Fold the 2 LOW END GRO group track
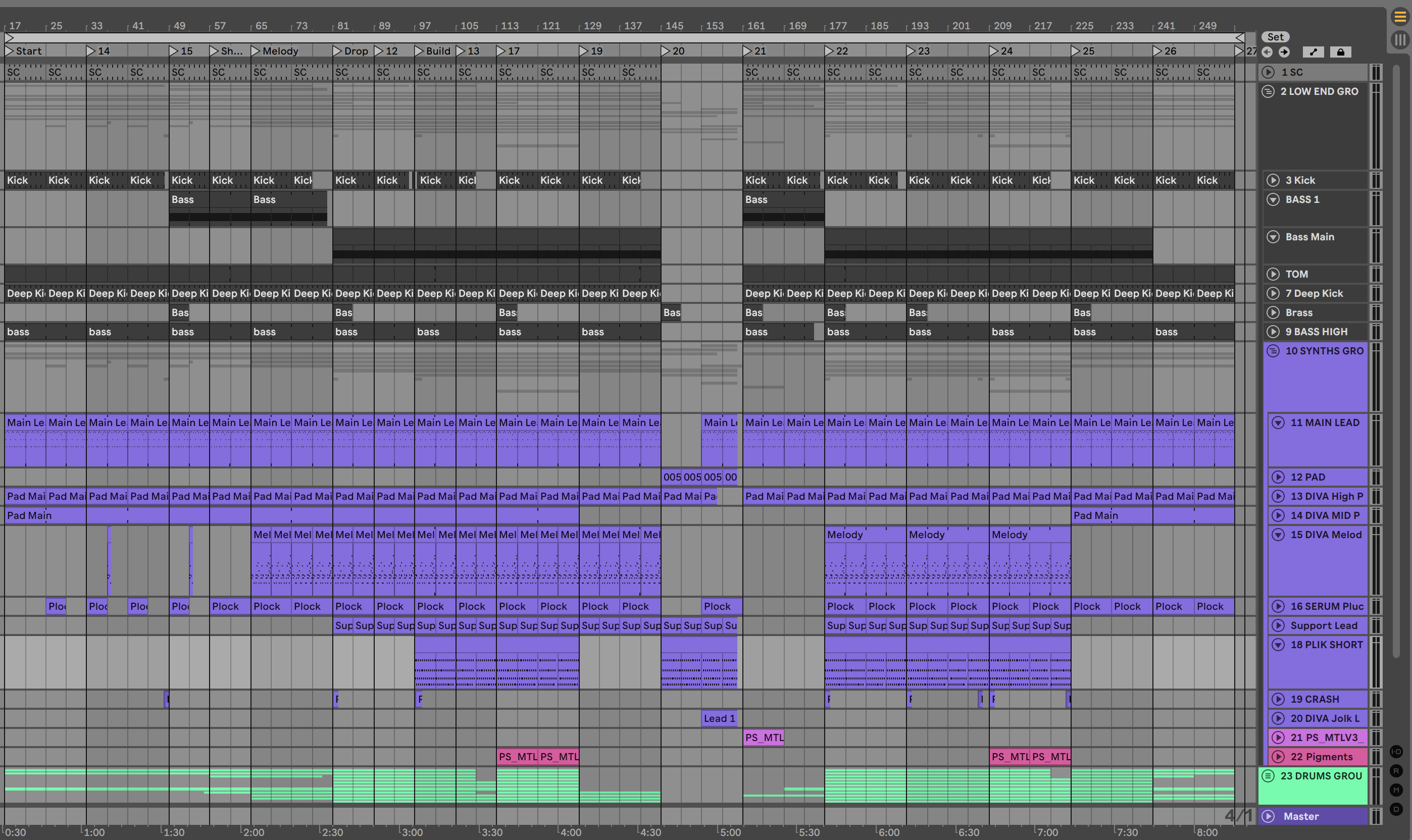This screenshot has height=840, width=1412. click(x=1268, y=91)
